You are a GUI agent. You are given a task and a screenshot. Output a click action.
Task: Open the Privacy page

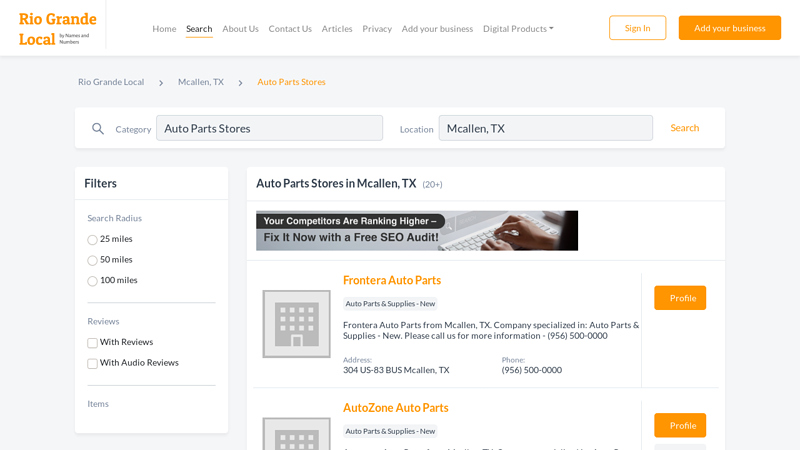coord(377,29)
